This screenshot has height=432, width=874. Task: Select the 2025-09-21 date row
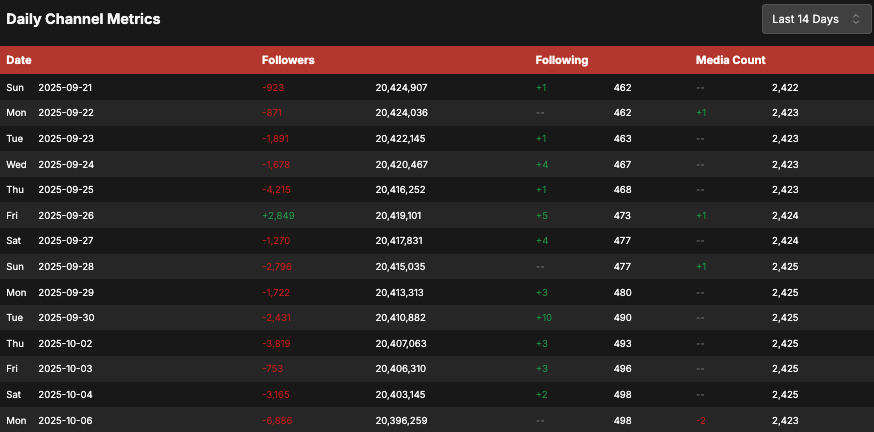tap(65, 88)
